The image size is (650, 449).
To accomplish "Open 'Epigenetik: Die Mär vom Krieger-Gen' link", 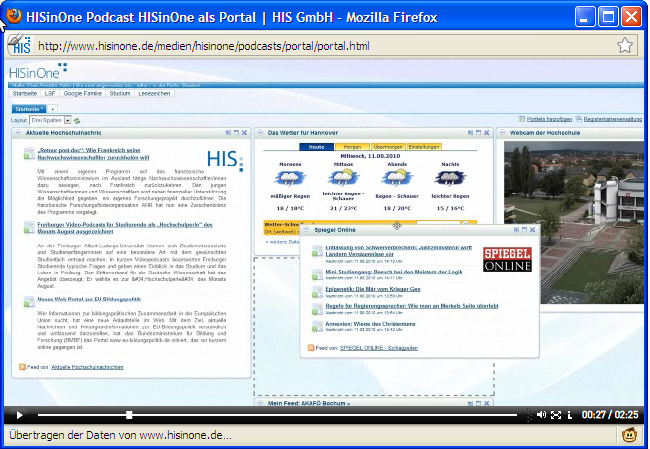I will click(x=373, y=289).
